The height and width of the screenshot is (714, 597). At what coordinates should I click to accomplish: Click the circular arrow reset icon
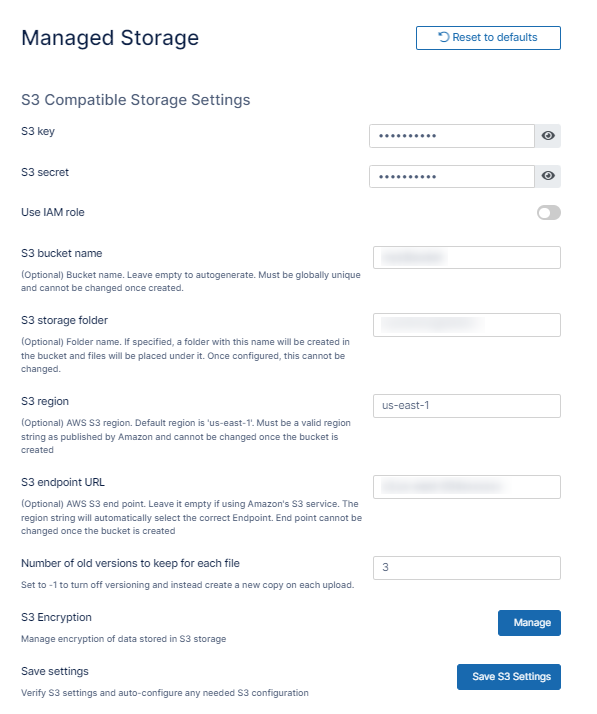click(x=444, y=37)
